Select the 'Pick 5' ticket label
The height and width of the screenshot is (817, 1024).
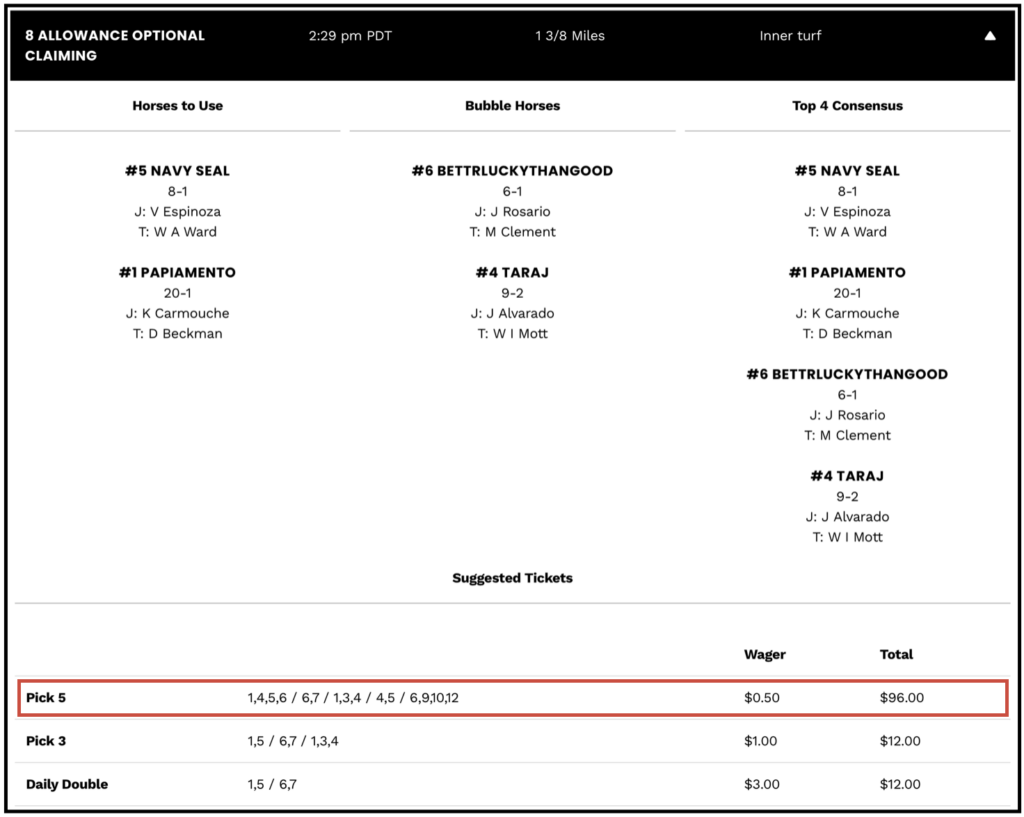pyautogui.click(x=46, y=697)
